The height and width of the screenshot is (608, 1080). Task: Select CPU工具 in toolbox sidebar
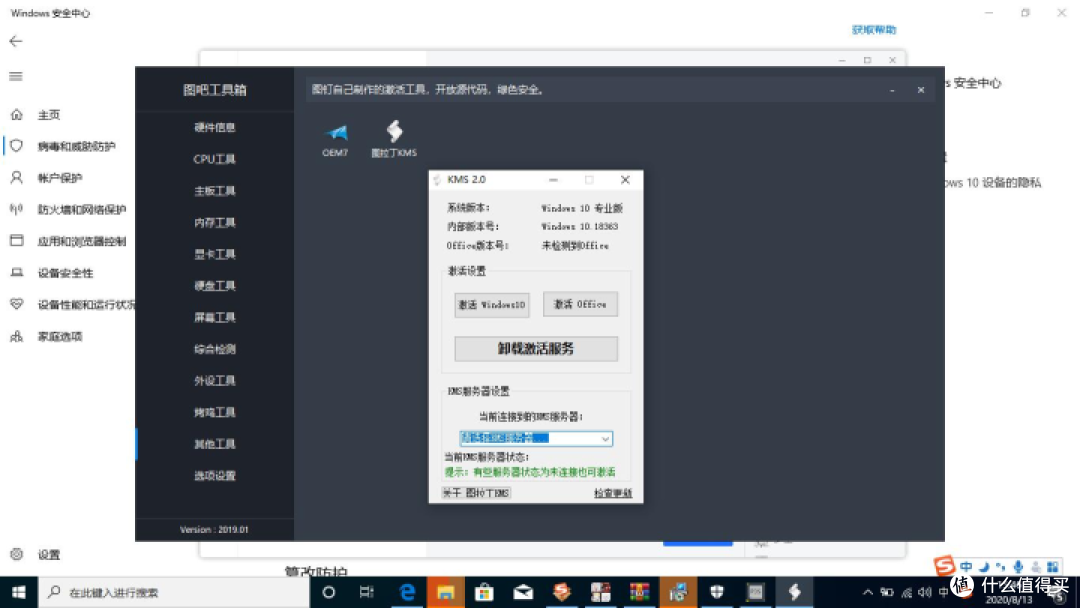[x=215, y=159]
